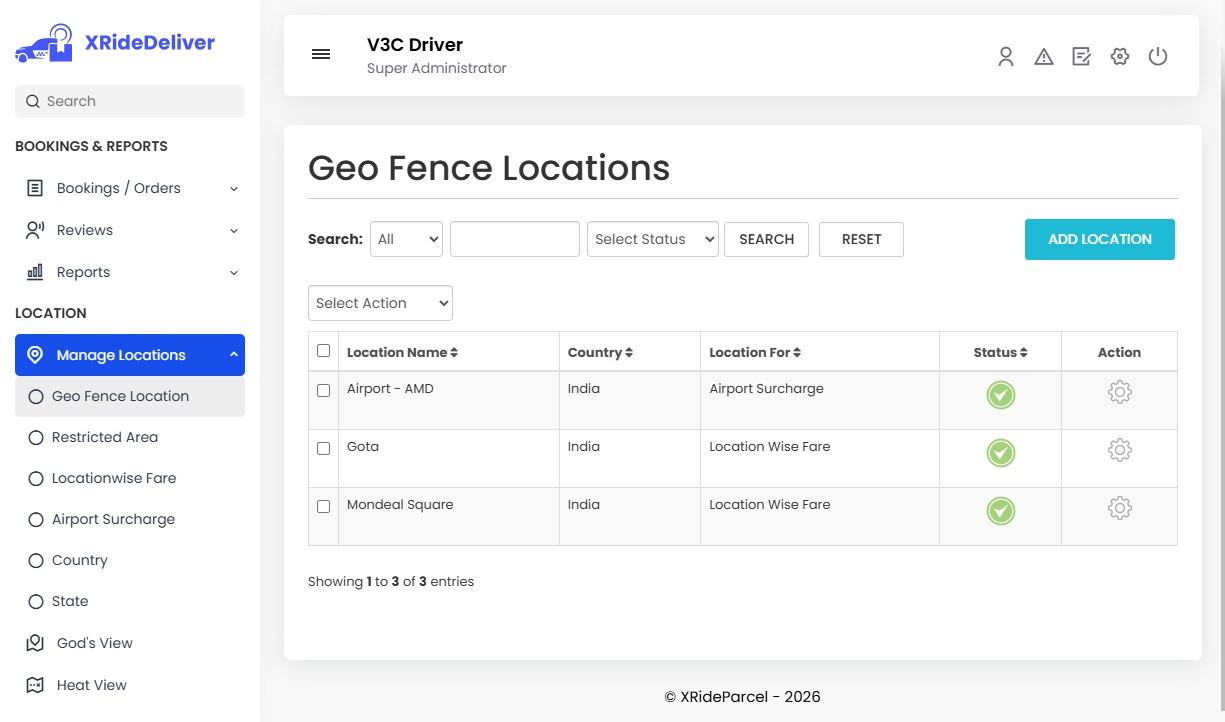Viewport: 1225px width, 722px height.
Task: Open the Select Action dropdown
Action: point(380,302)
